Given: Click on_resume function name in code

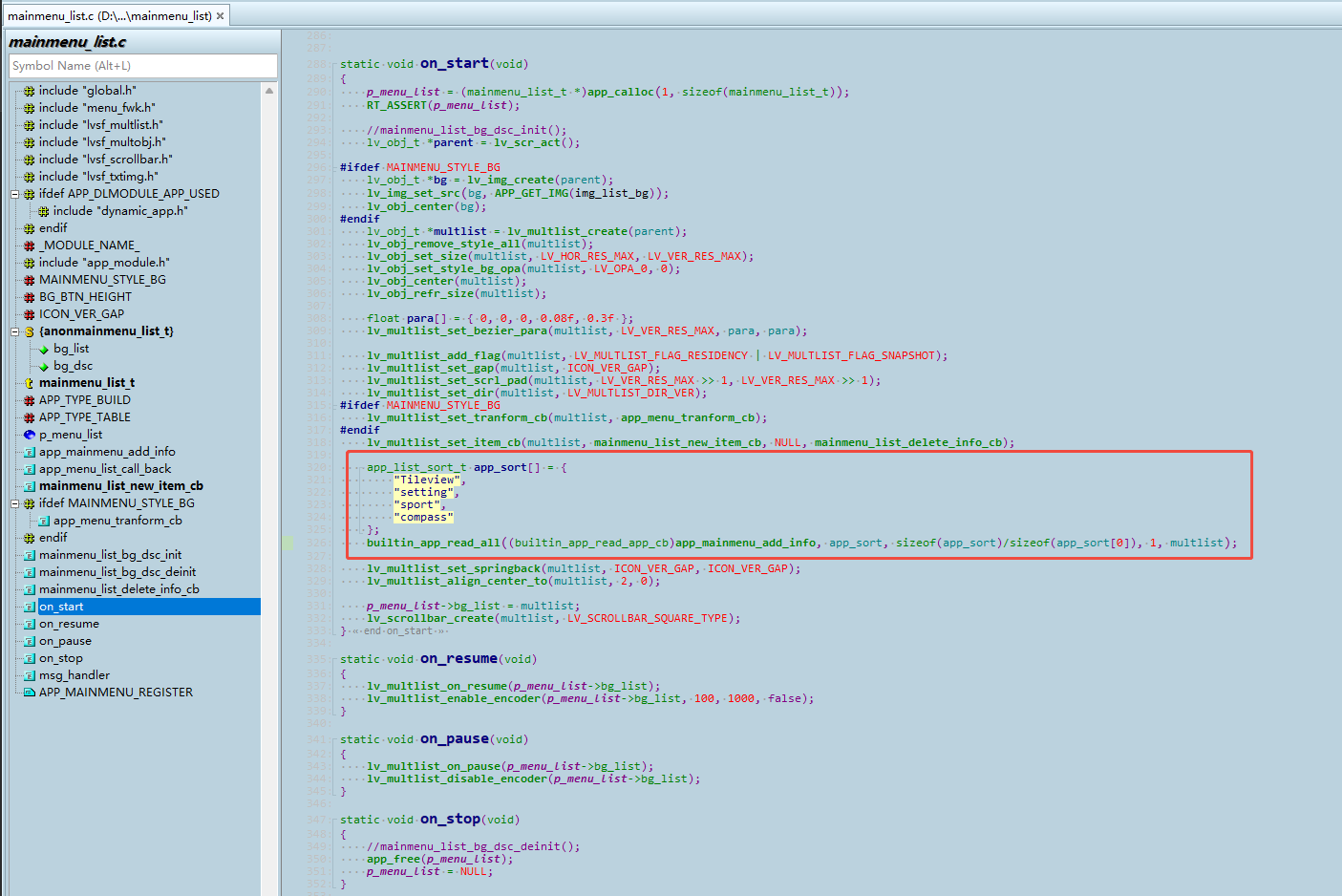Looking at the screenshot, I should pos(458,658).
